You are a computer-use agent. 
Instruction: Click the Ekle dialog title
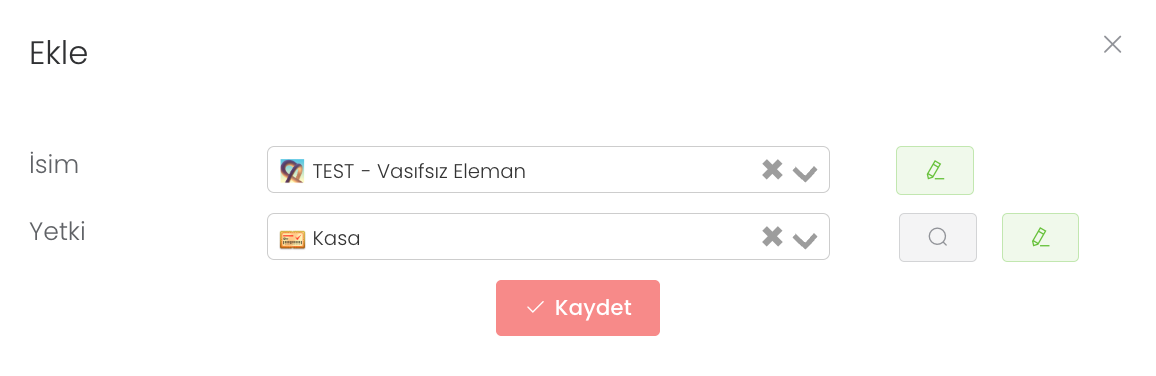tap(58, 53)
